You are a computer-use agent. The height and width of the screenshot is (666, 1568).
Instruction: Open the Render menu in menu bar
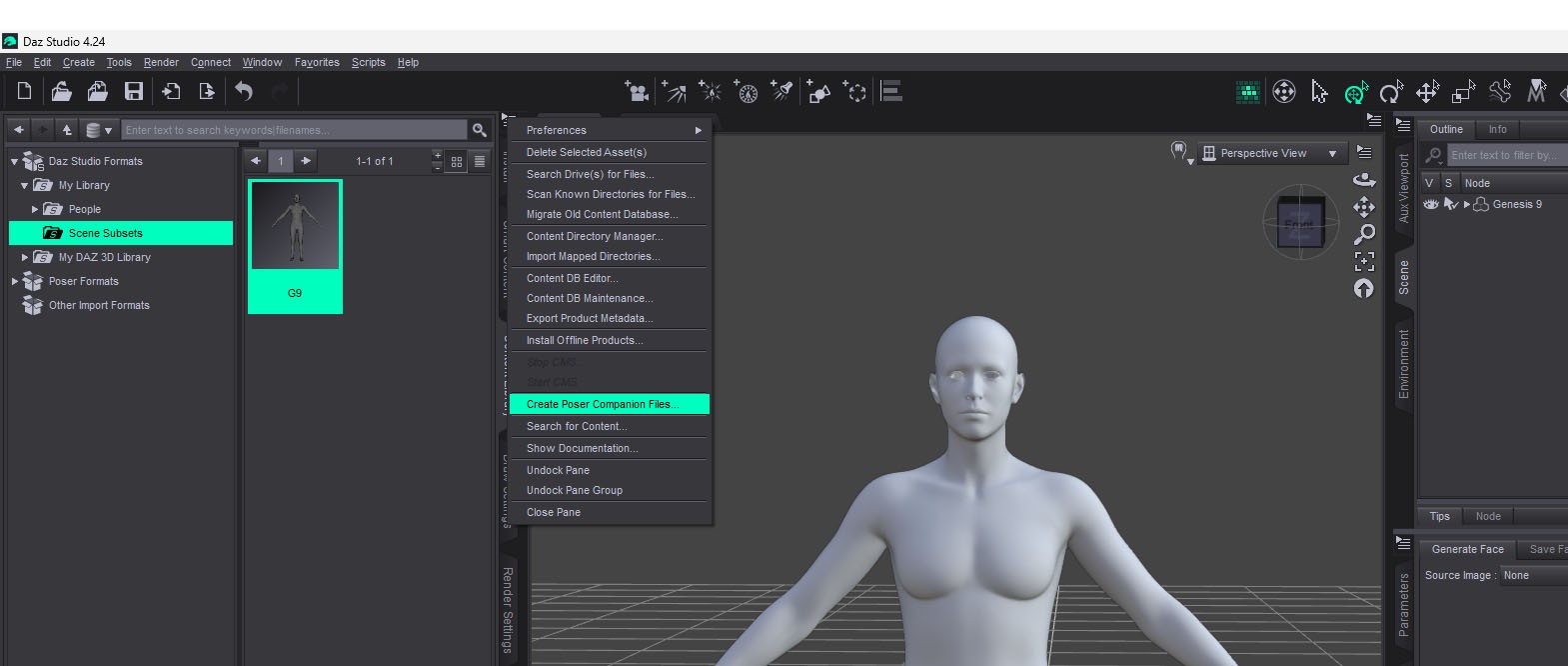coord(161,62)
